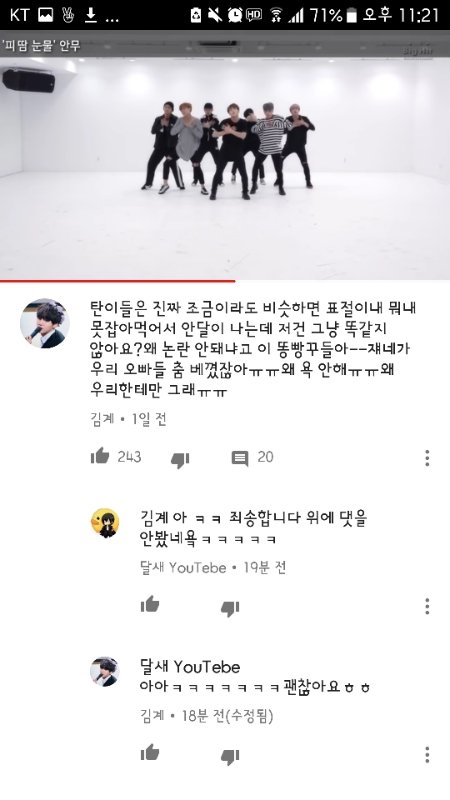Viewport: 450px width, 800px height.
Task: Open the 20 replies on the top comment
Action: coord(252,457)
